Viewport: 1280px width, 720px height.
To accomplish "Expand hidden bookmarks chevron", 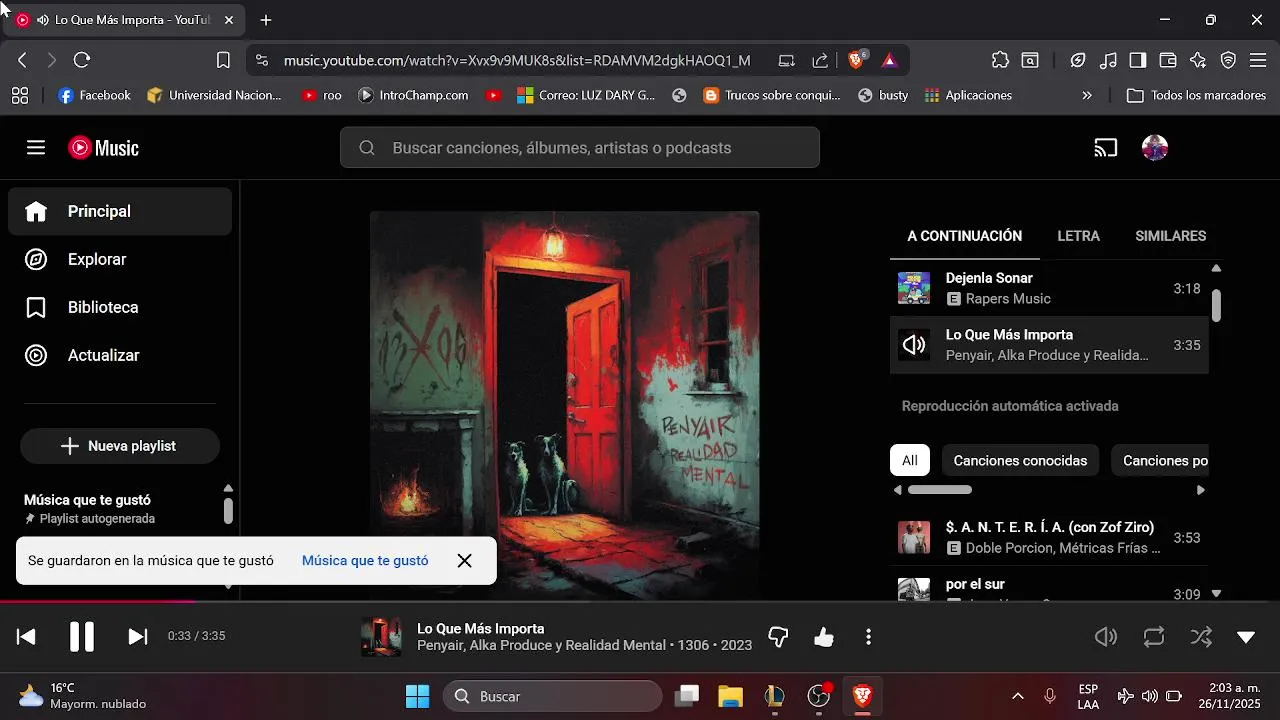I will coord(1087,96).
